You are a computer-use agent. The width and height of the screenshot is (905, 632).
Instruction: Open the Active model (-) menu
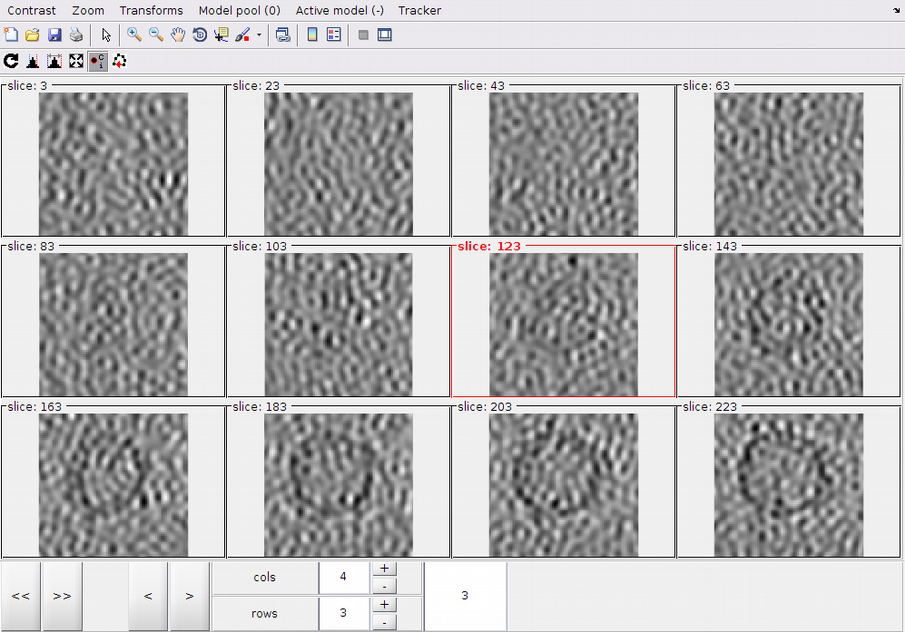340,10
